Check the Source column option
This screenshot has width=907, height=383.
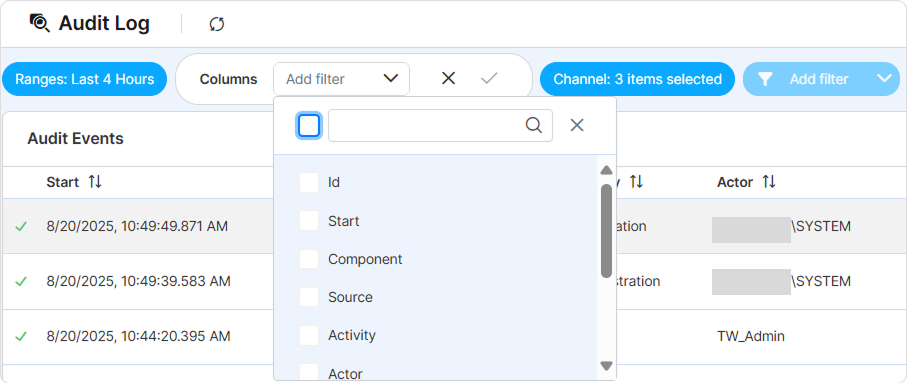pyautogui.click(x=309, y=297)
